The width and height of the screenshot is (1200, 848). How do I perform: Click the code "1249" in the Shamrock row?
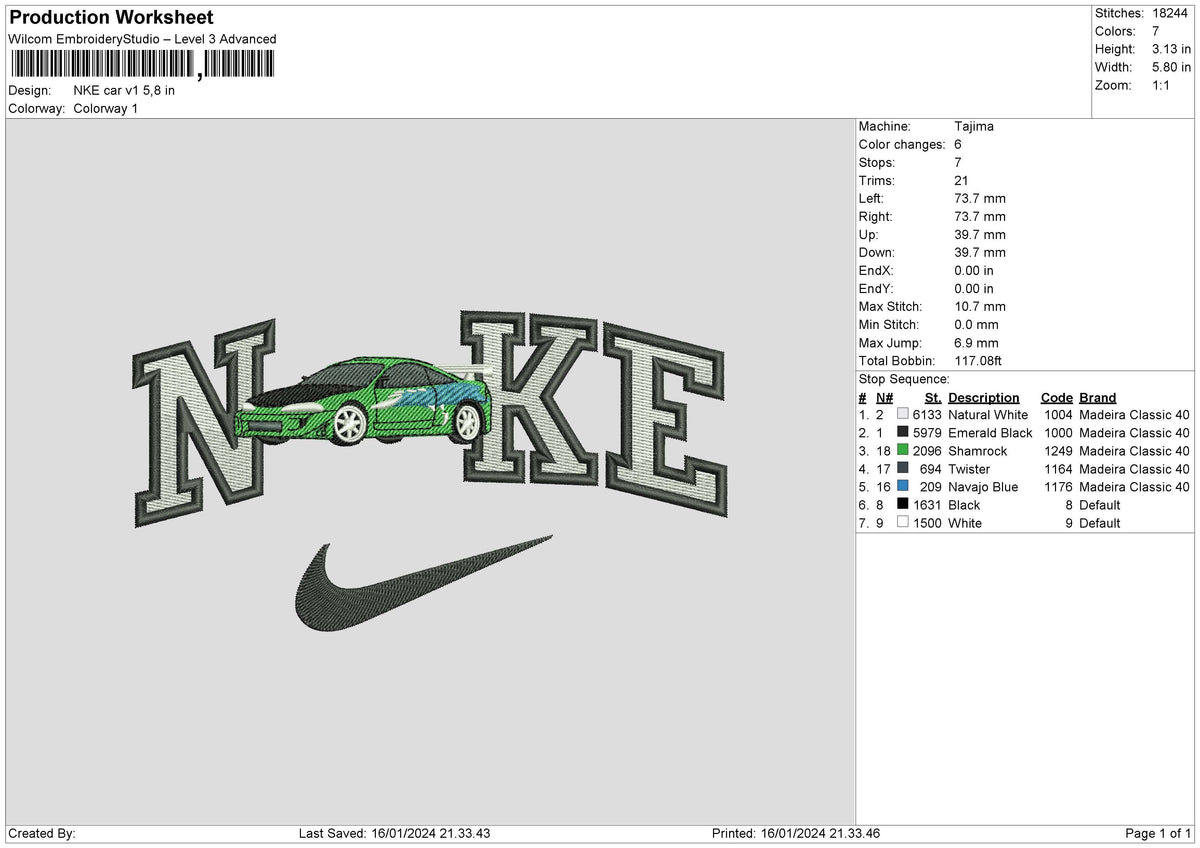1058,451
